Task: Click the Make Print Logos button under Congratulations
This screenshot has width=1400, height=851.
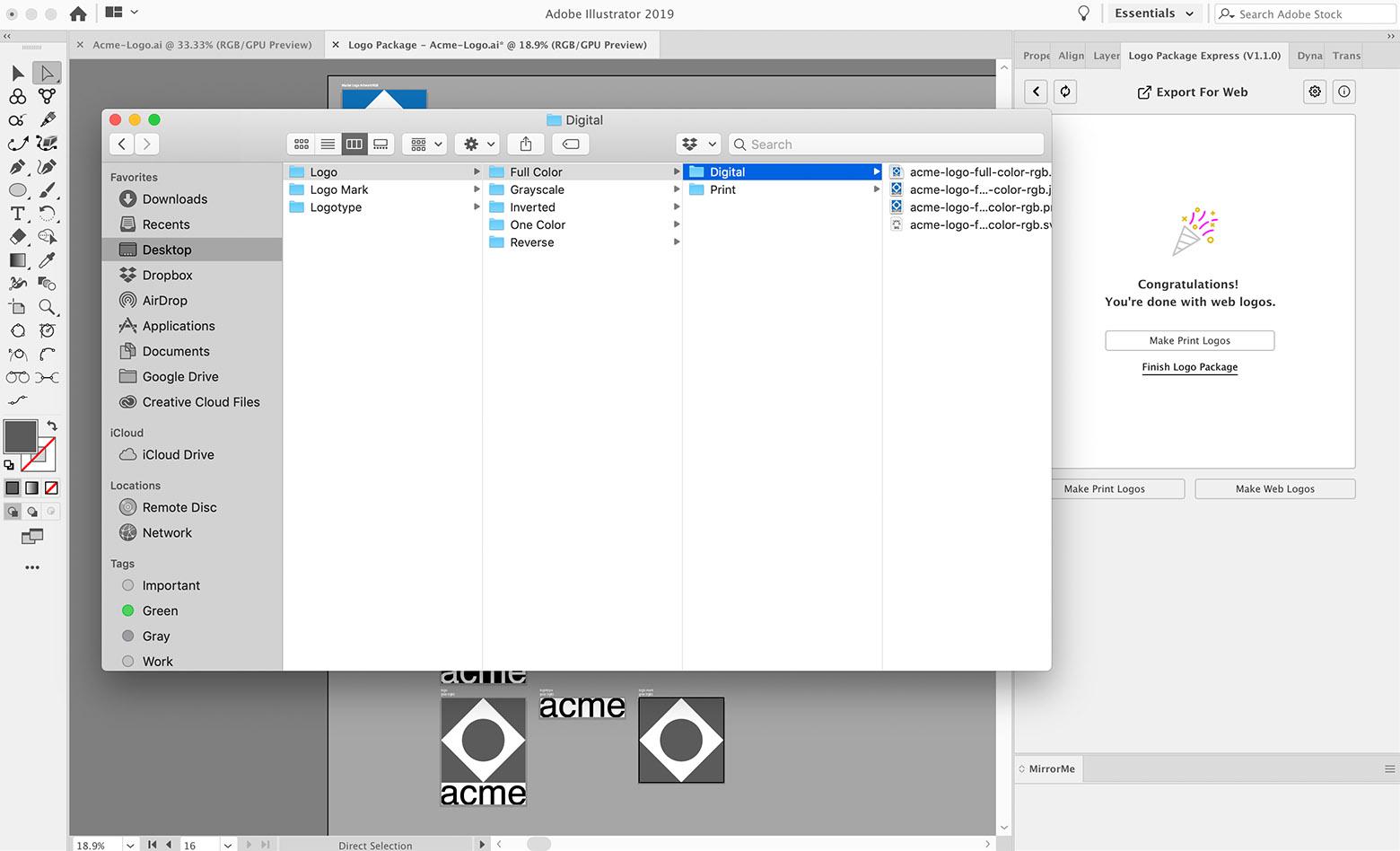Action: coord(1189,340)
